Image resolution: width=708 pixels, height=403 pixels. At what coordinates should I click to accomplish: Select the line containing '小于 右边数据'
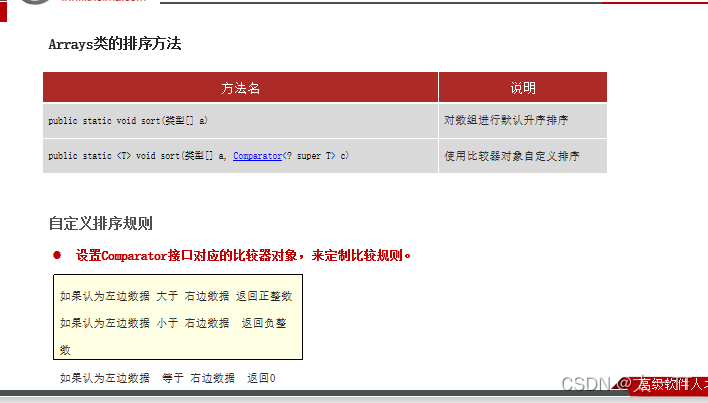click(x=173, y=323)
